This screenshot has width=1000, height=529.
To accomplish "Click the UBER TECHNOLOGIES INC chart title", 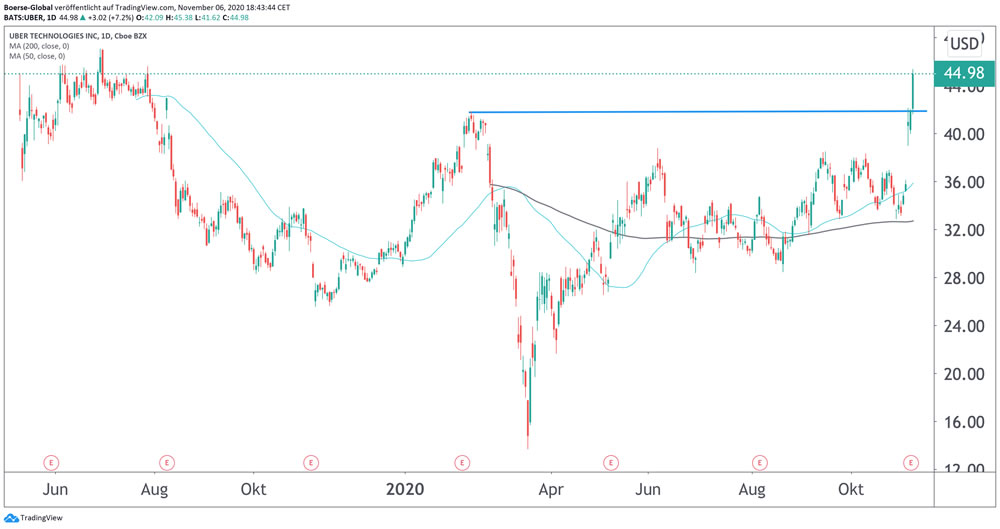I will tap(78, 36).
